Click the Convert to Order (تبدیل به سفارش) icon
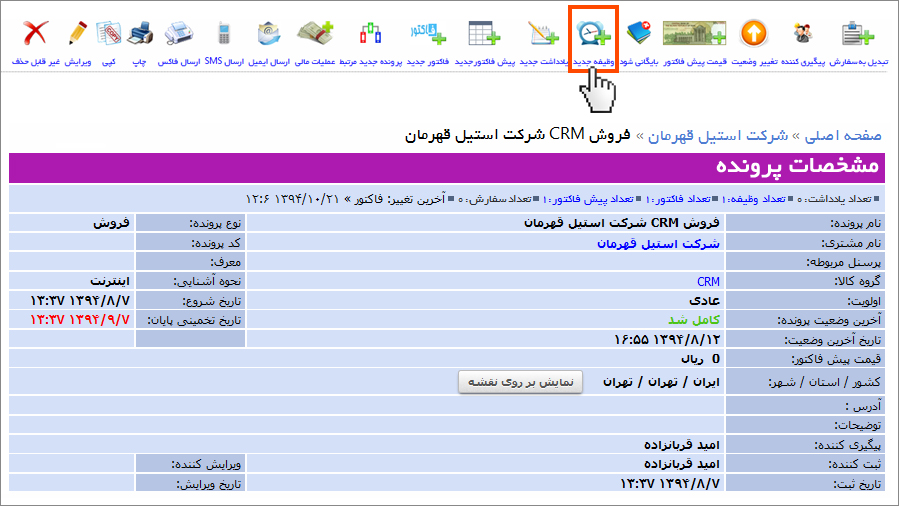The width and height of the screenshot is (899, 506). (858, 33)
